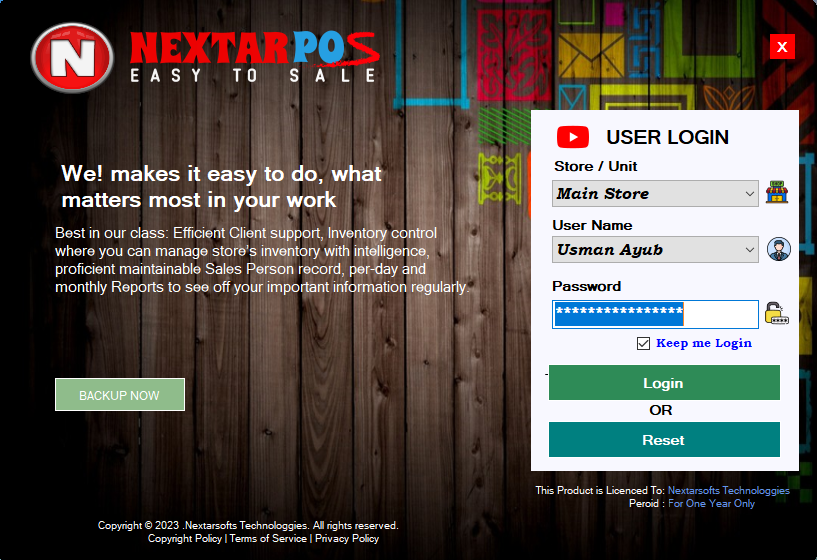
Task: Click the red Nextar N logo
Action: pos(72,57)
